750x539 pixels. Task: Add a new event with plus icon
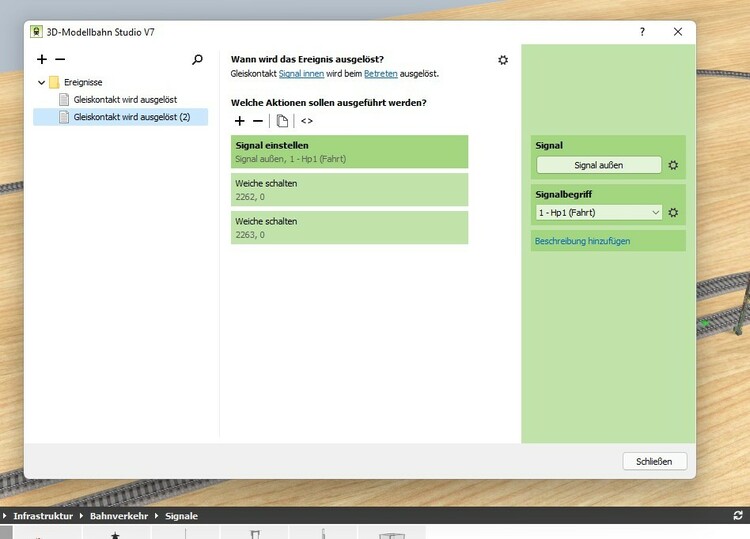[x=42, y=59]
